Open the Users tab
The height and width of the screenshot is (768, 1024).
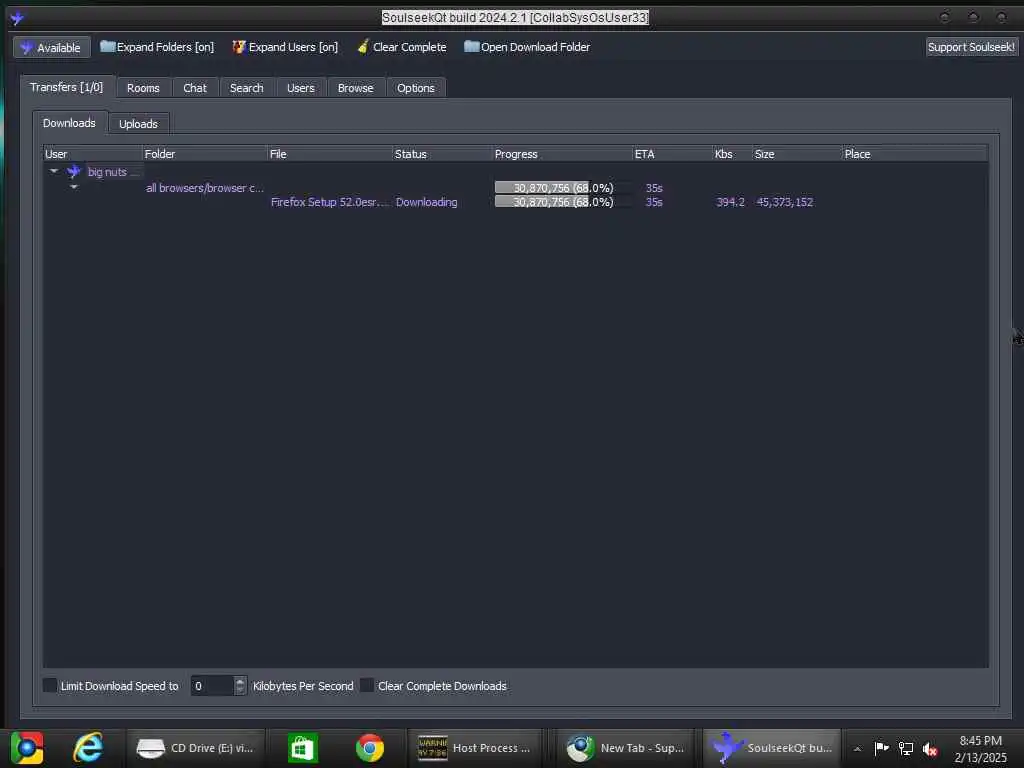click(300, 88)
